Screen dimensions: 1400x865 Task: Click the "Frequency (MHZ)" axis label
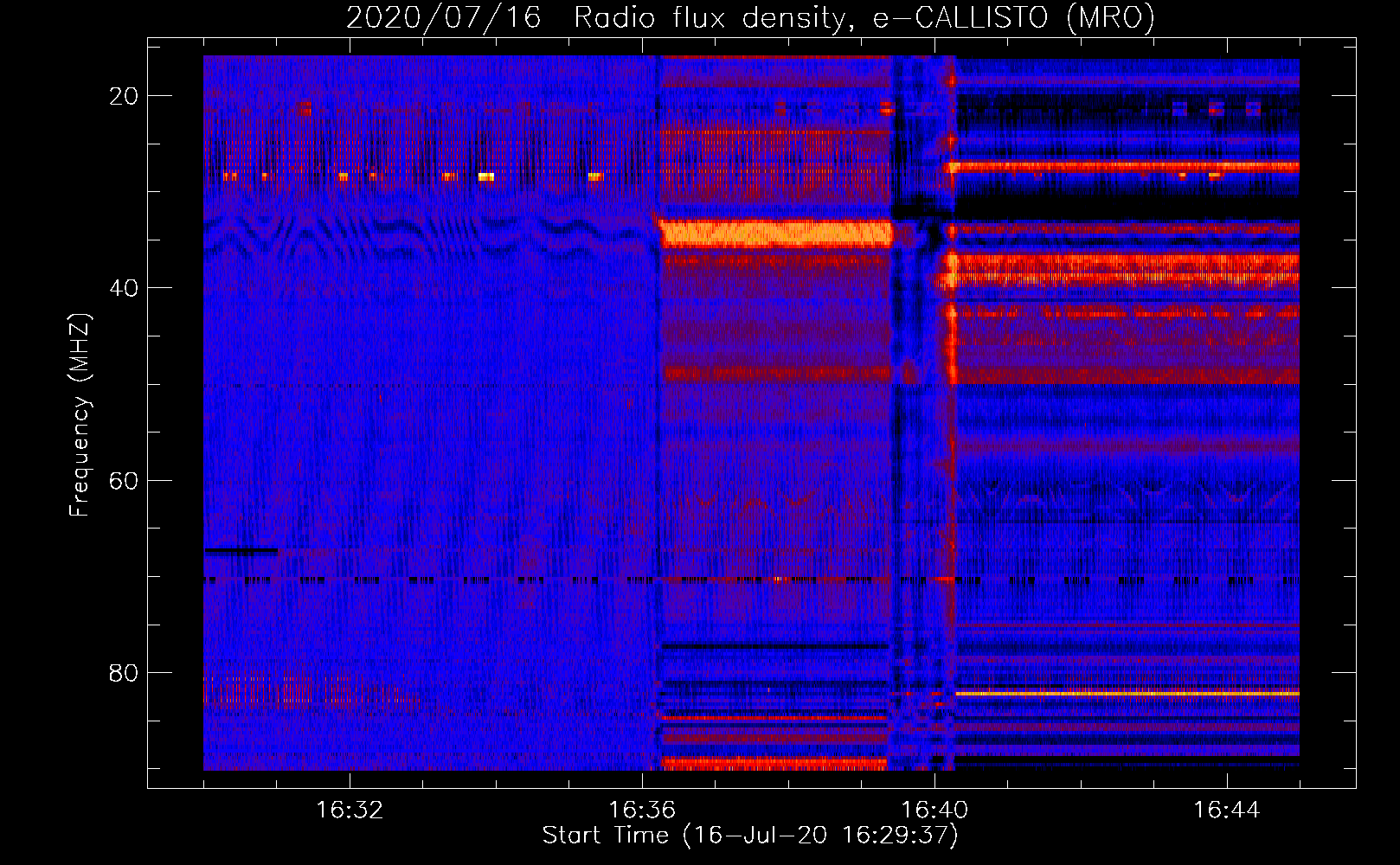(x=80, y=414)
